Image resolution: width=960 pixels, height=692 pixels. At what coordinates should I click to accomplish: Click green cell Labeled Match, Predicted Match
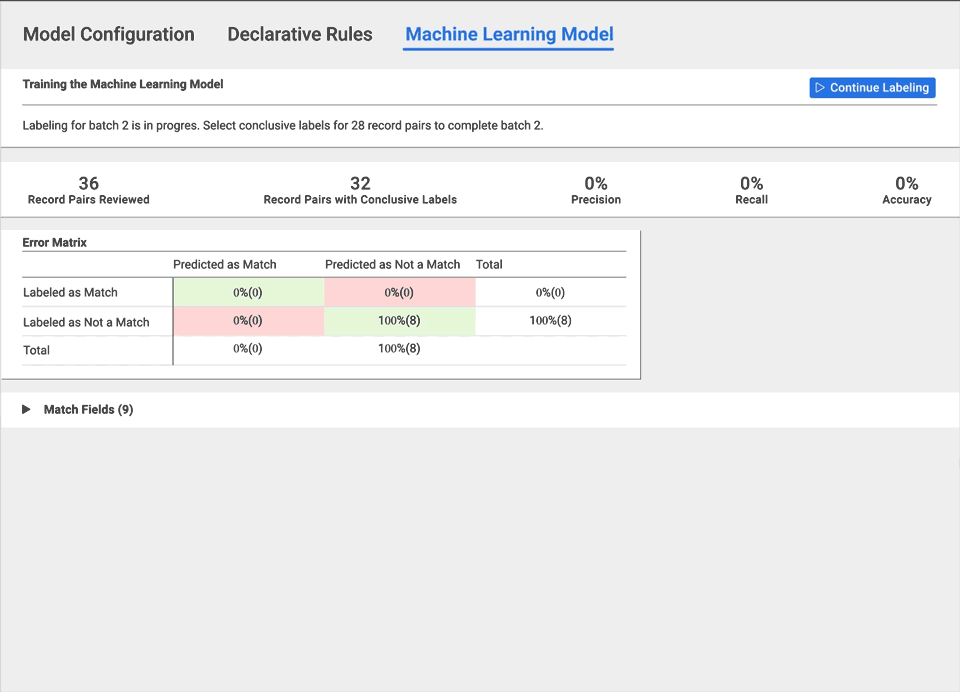click(248, 293)
